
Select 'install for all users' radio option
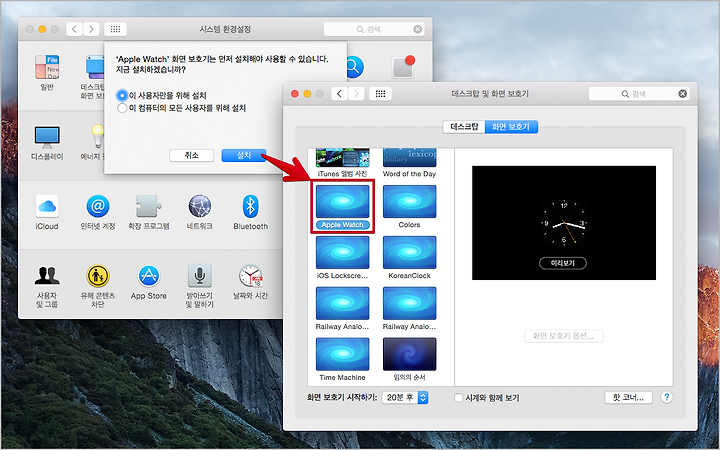122,108
